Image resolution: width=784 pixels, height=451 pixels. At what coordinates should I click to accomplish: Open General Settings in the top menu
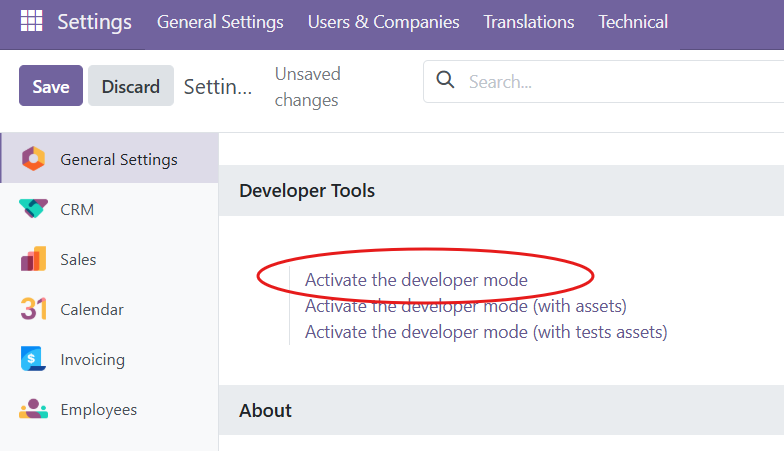click(x=220, y=22)
